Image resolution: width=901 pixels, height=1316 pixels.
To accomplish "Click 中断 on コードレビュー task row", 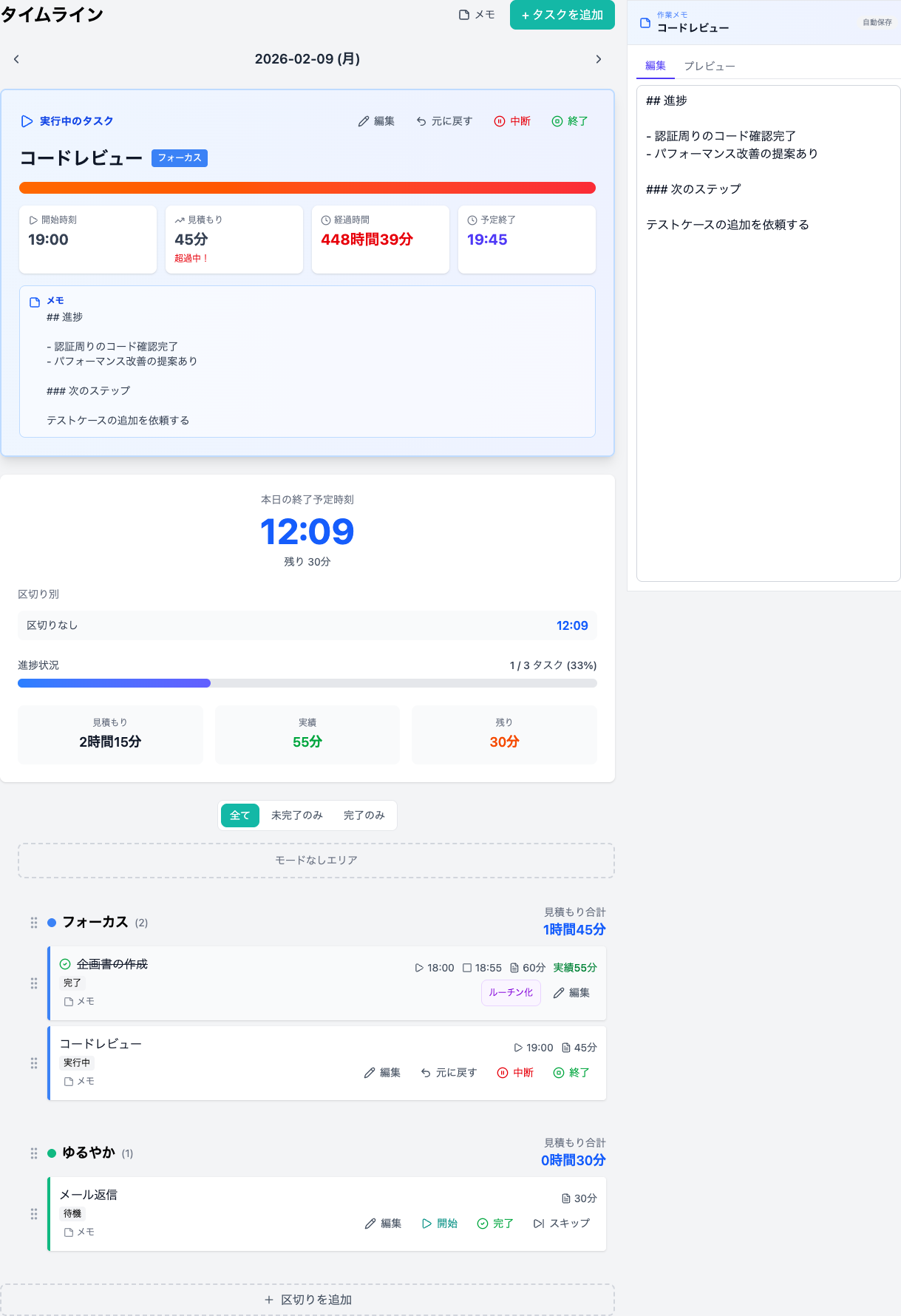I will click(515, 1073).
